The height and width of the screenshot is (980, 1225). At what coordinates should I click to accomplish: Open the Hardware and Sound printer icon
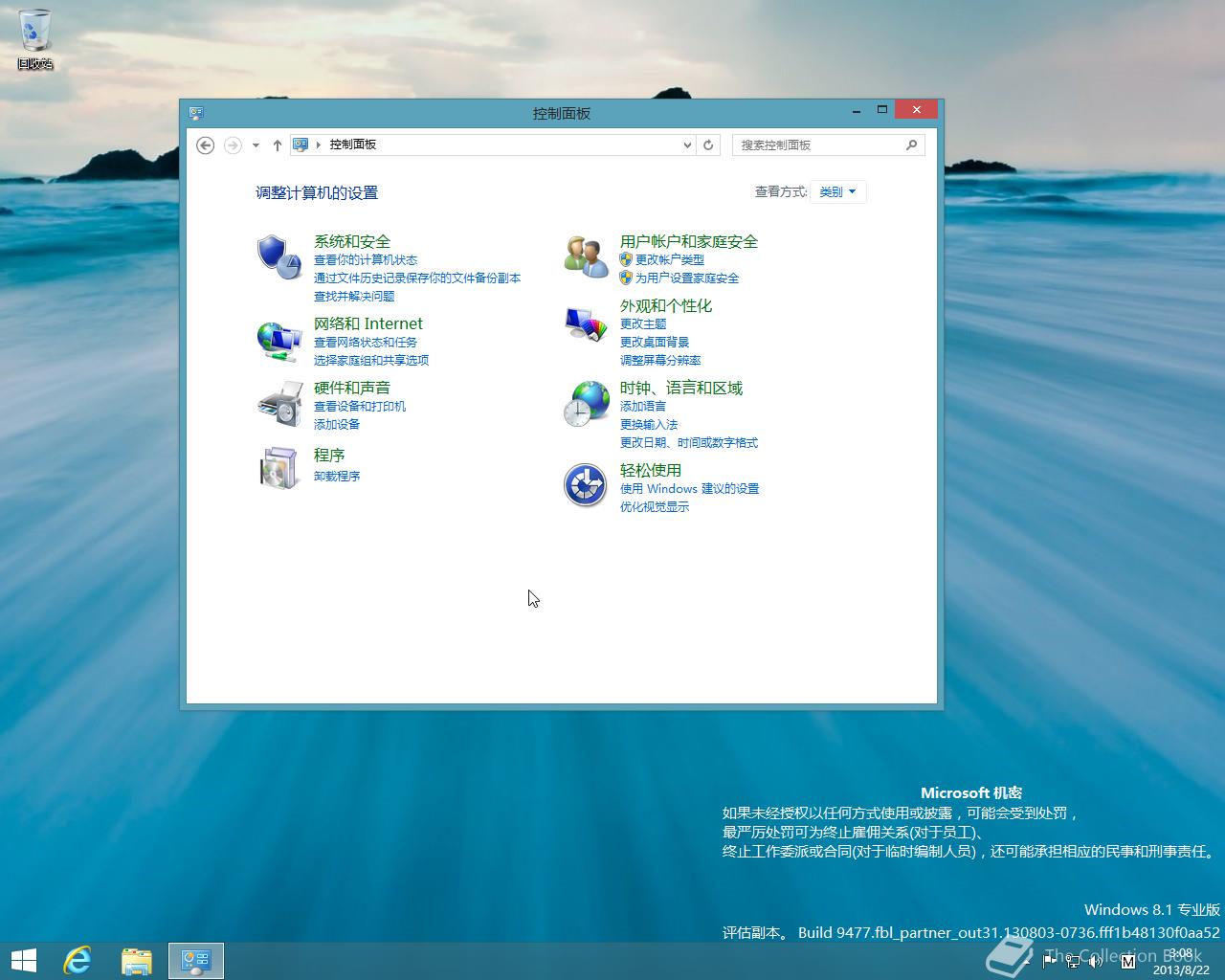pos(278,404)
